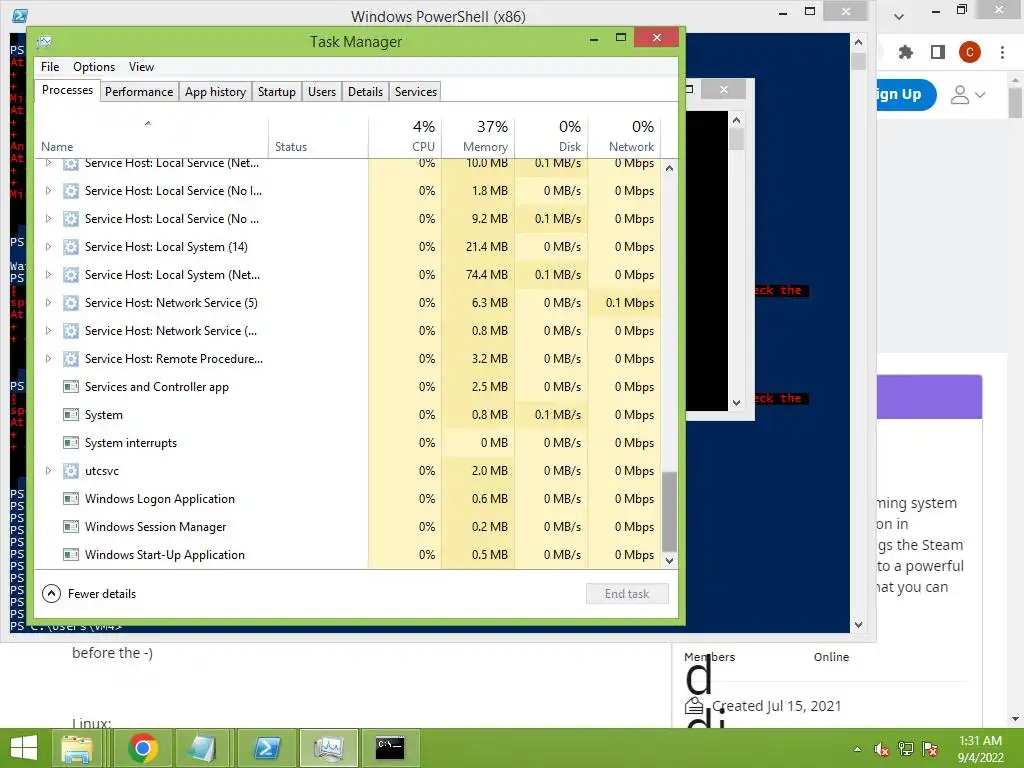Click Windows Start-Up Application icon
This screenshot has height=768, width=1024.
71,555
